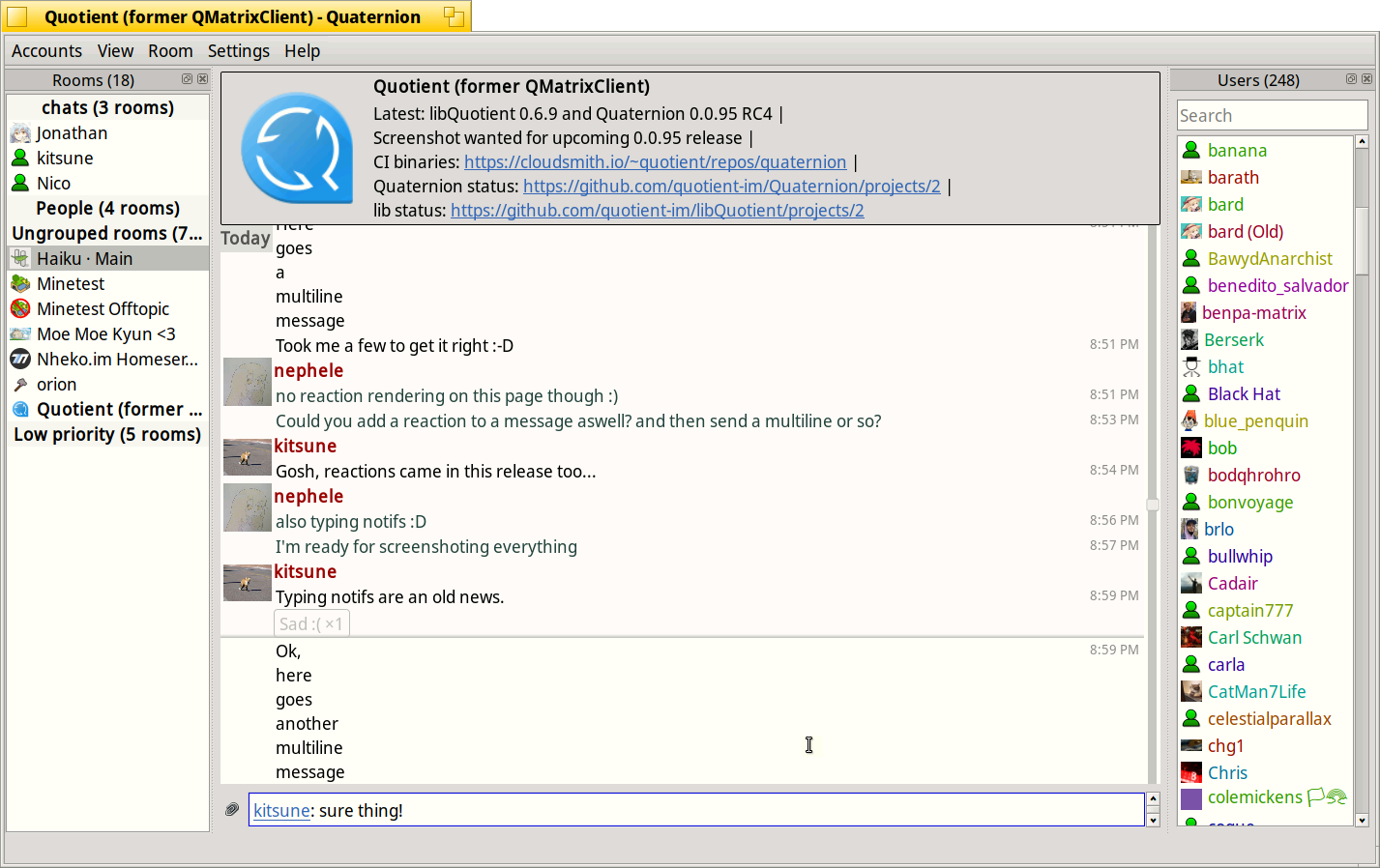Image resolution: width=1380 pixels, height=868 pixels.
Task: Click the 'Typing notifs are an old news.' message
Action: (390, 597)
